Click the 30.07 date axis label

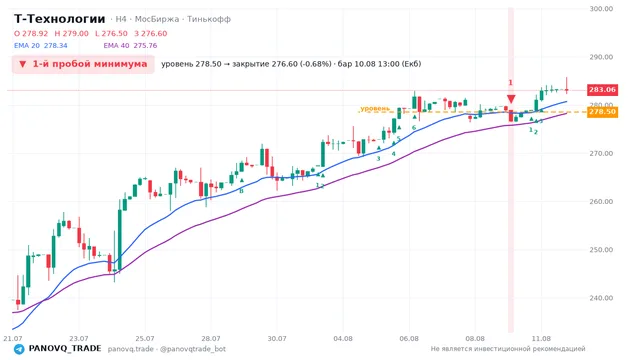[x=277, y=338]
